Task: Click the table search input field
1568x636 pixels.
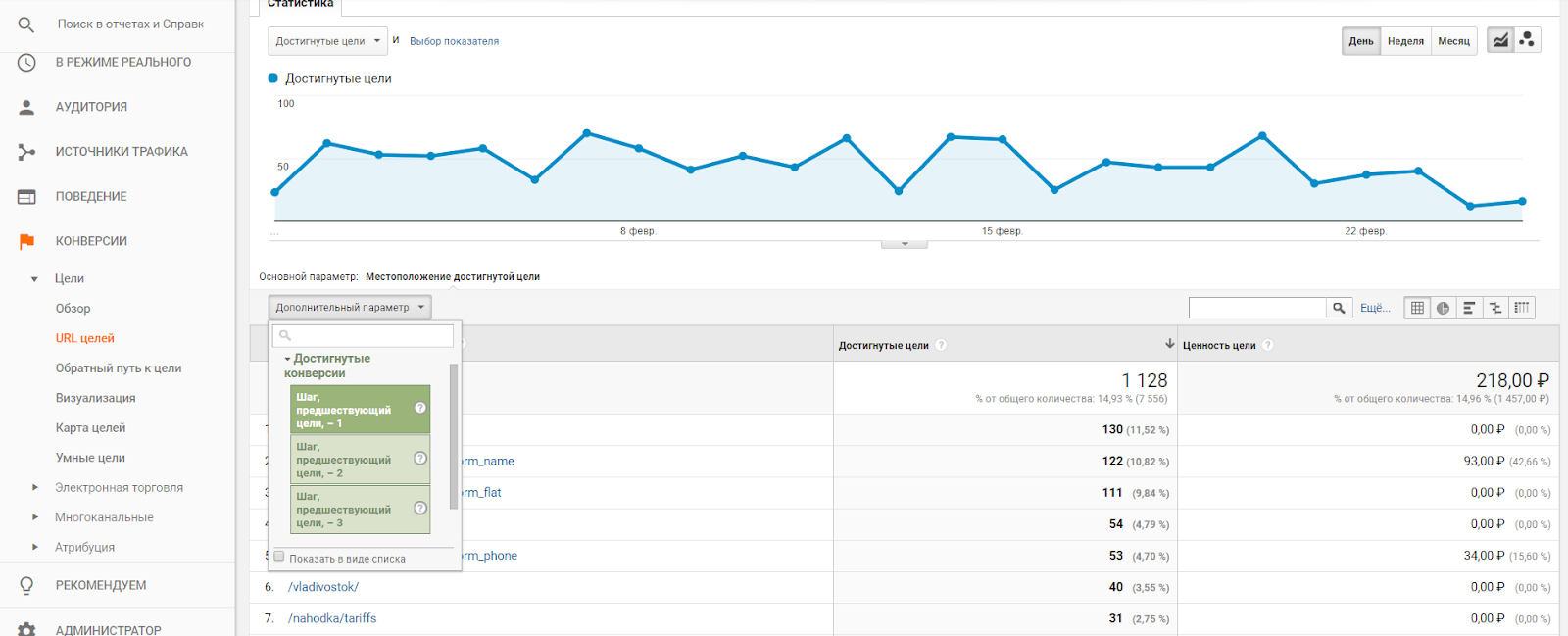Action: pos(1257,308)
